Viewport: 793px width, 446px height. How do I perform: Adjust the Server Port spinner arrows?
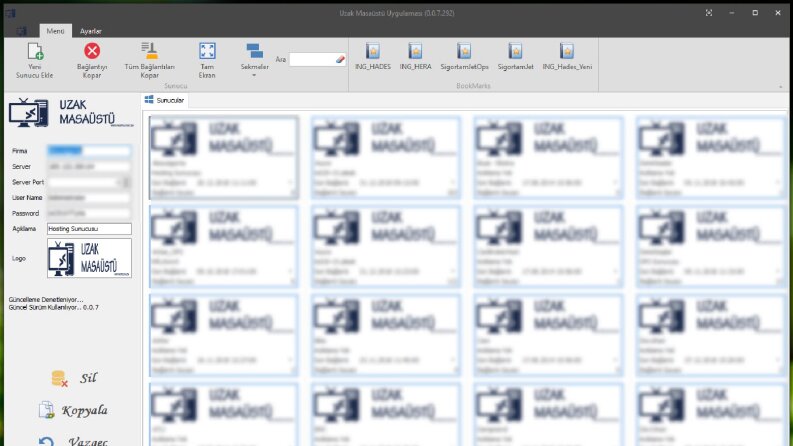point(126,182)
